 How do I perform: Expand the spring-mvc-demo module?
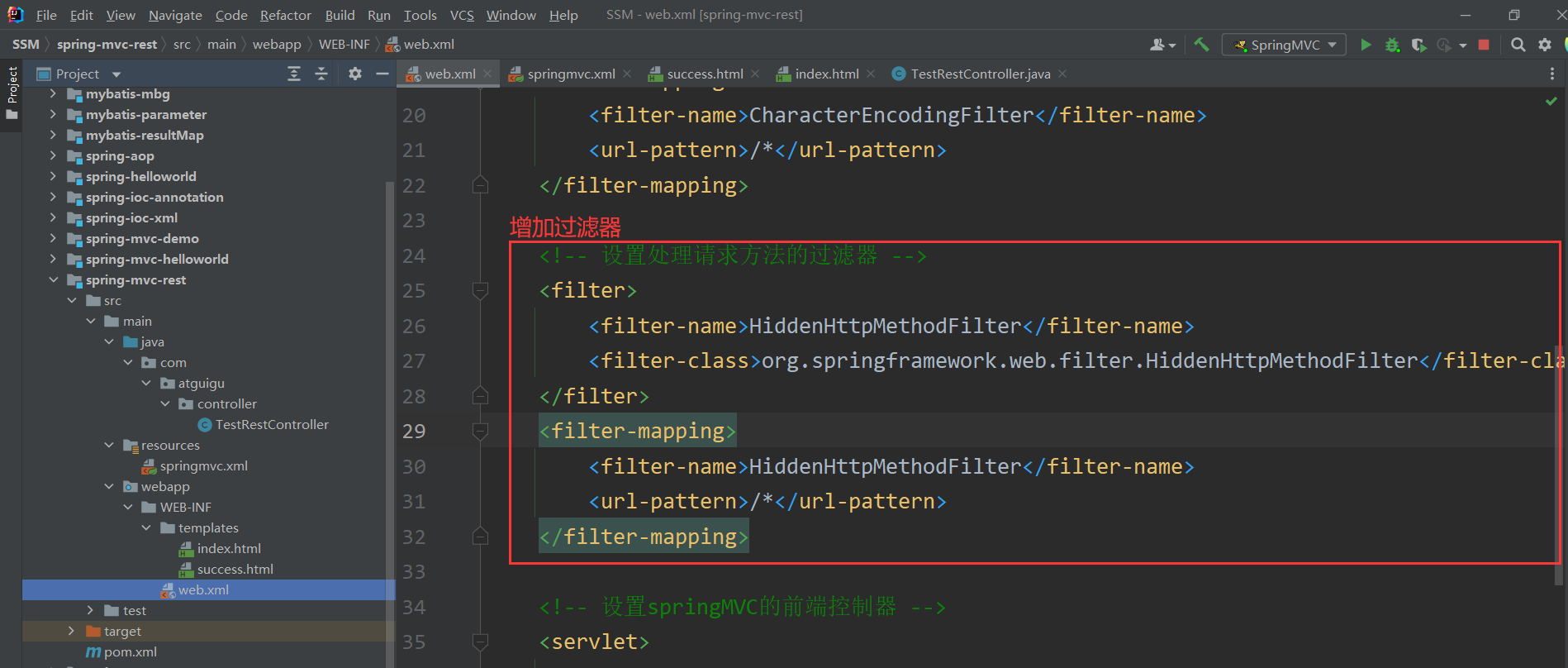[x=53, y=238]
